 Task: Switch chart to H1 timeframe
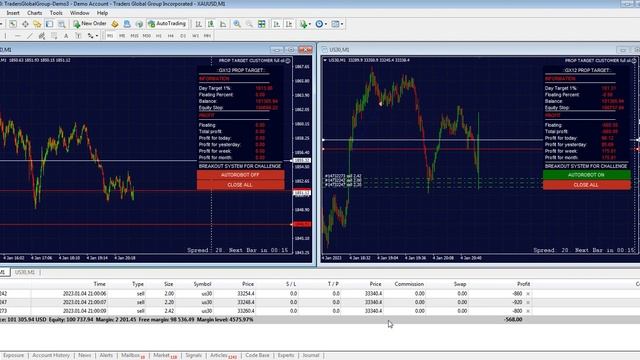tap(159, 36)
